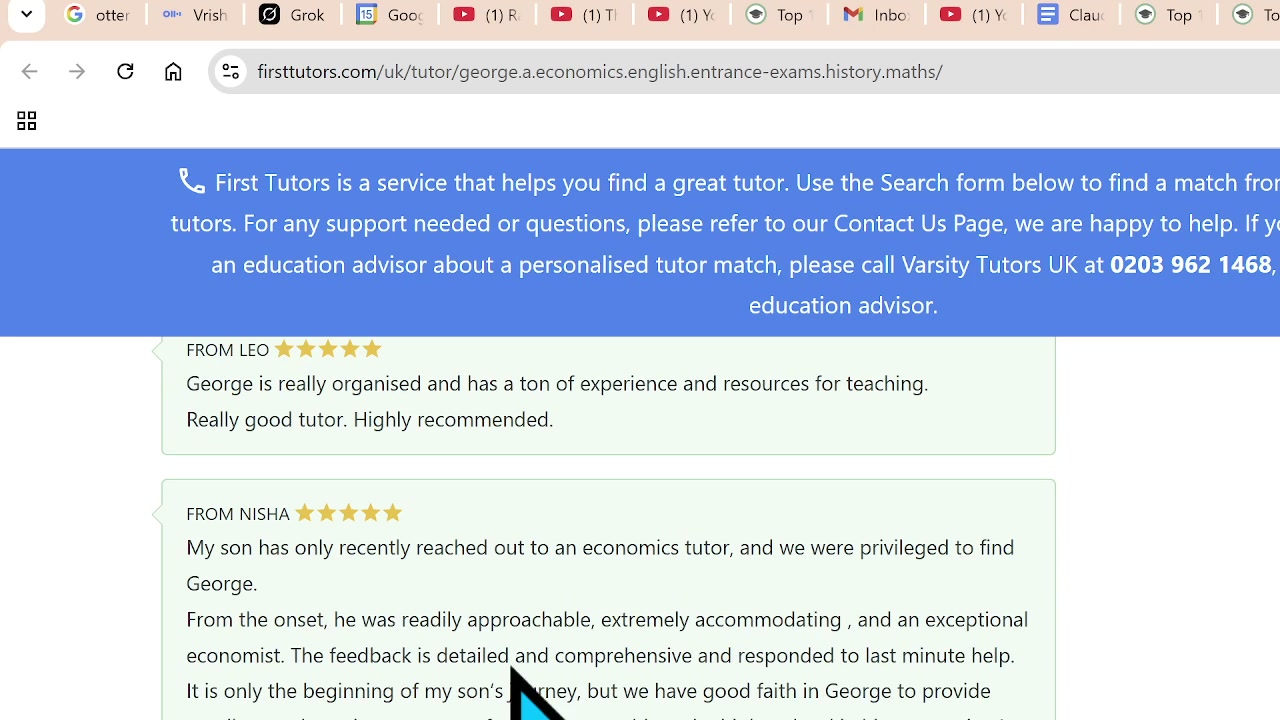
Task: Click the 'Varsity Tutors UK' text in banner
Action: (x=989, y=264)
